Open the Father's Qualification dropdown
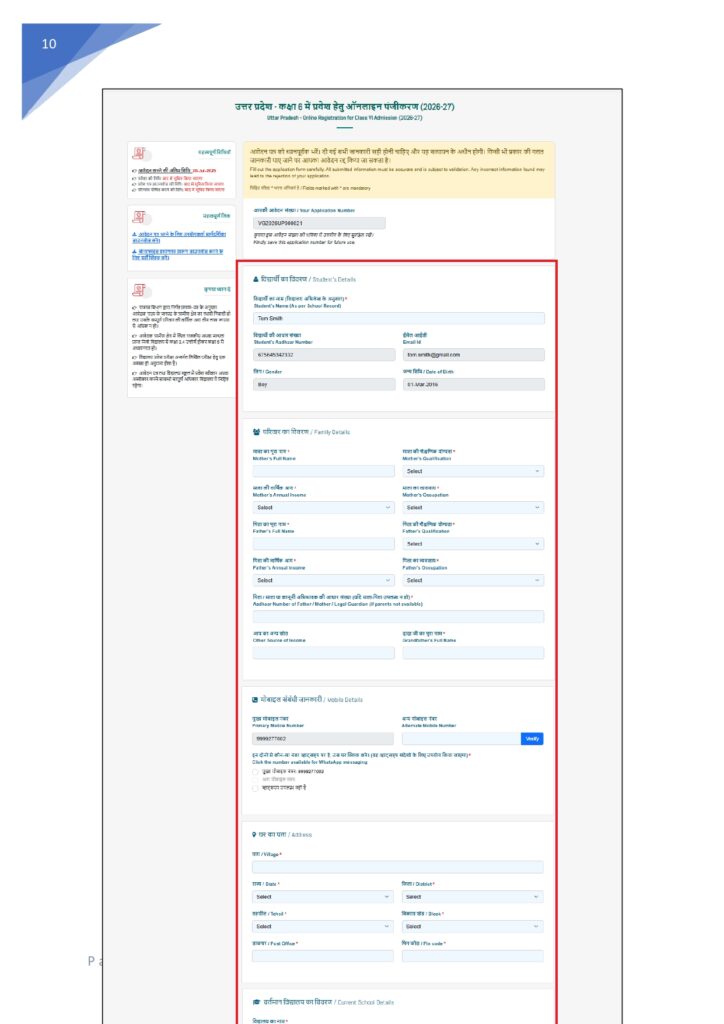Viewport: 724px width, 1024px height. point(473,544)
